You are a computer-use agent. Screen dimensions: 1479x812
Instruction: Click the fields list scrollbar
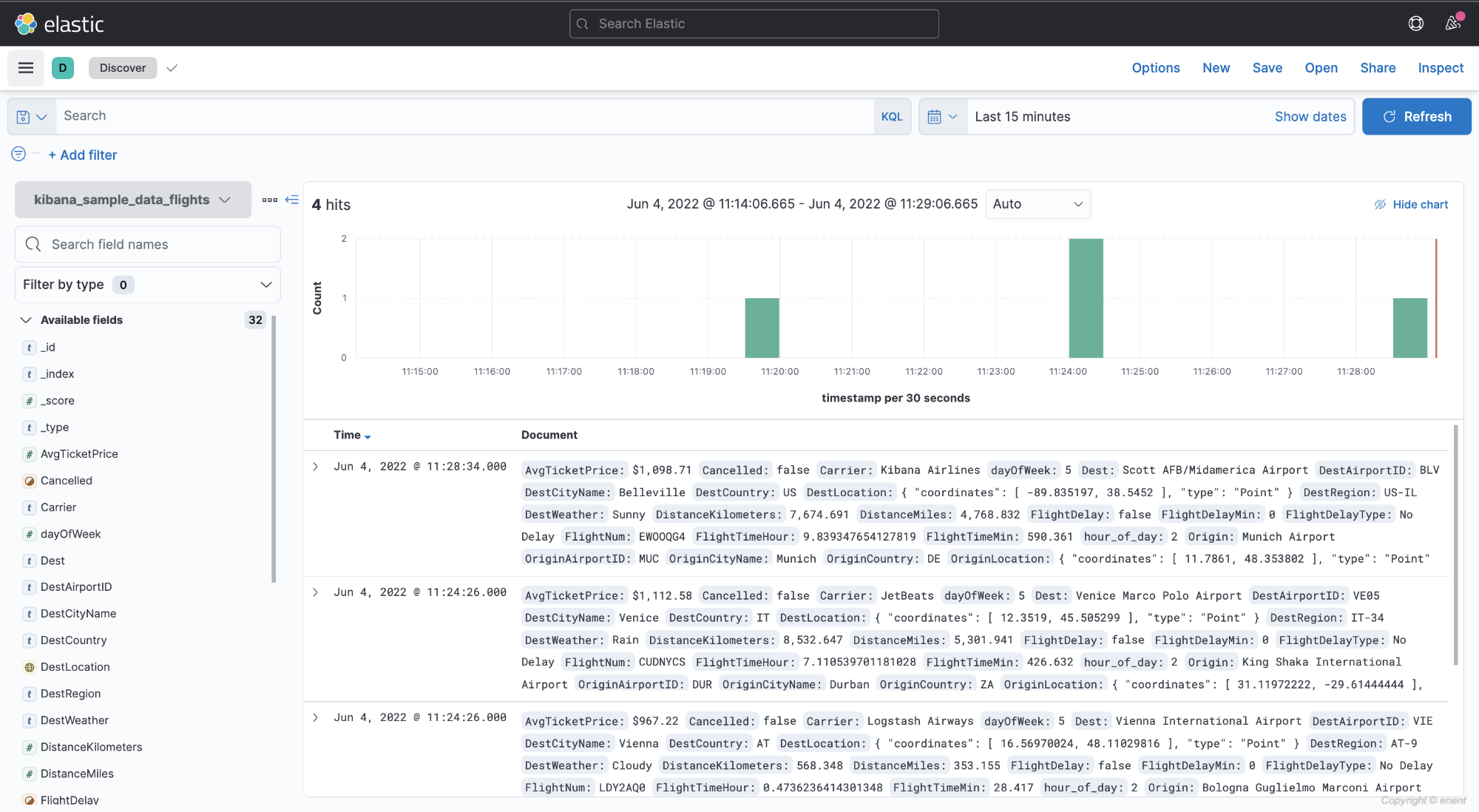[274, 450]
